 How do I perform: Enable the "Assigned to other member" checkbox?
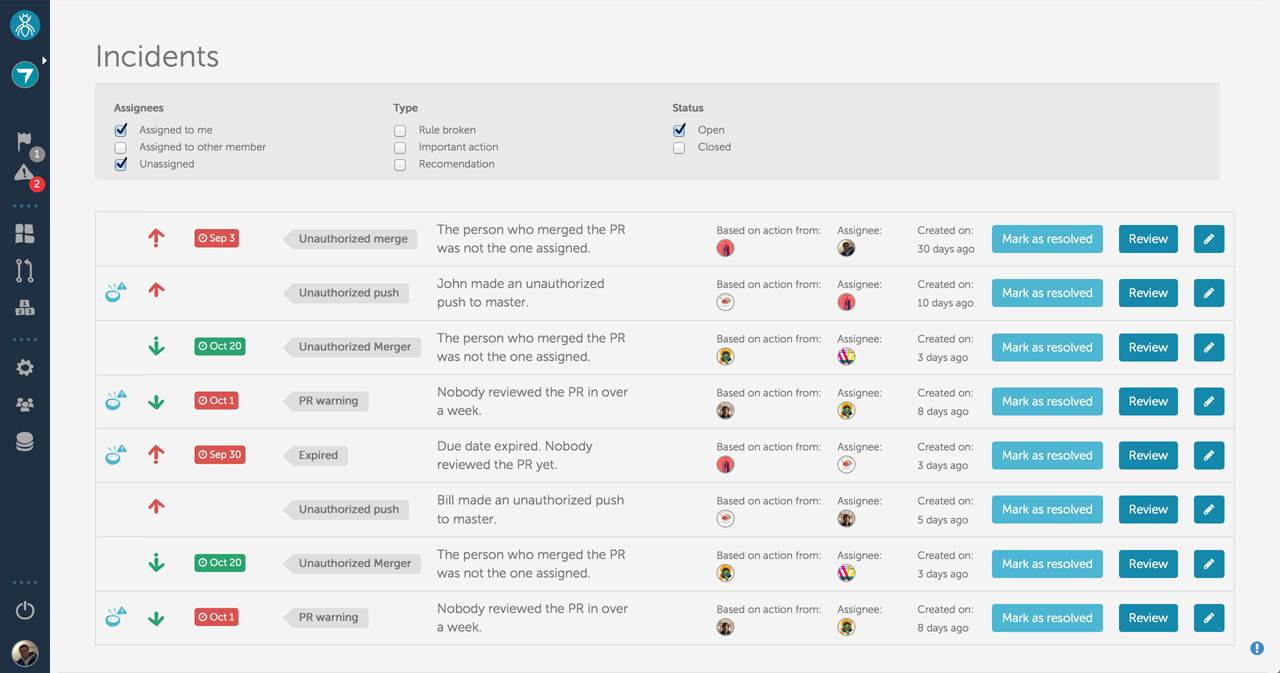[x=121, y=147]
